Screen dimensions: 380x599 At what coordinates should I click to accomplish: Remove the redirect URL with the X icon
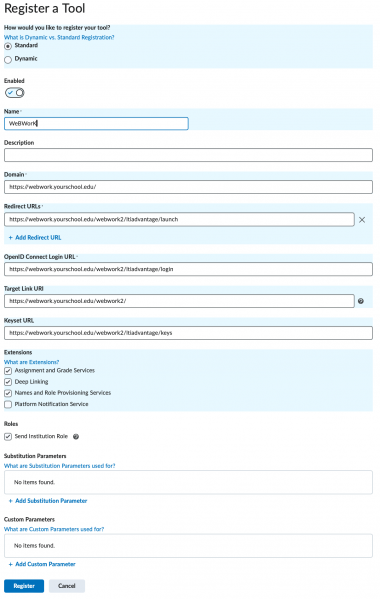[x=362, y=220]
